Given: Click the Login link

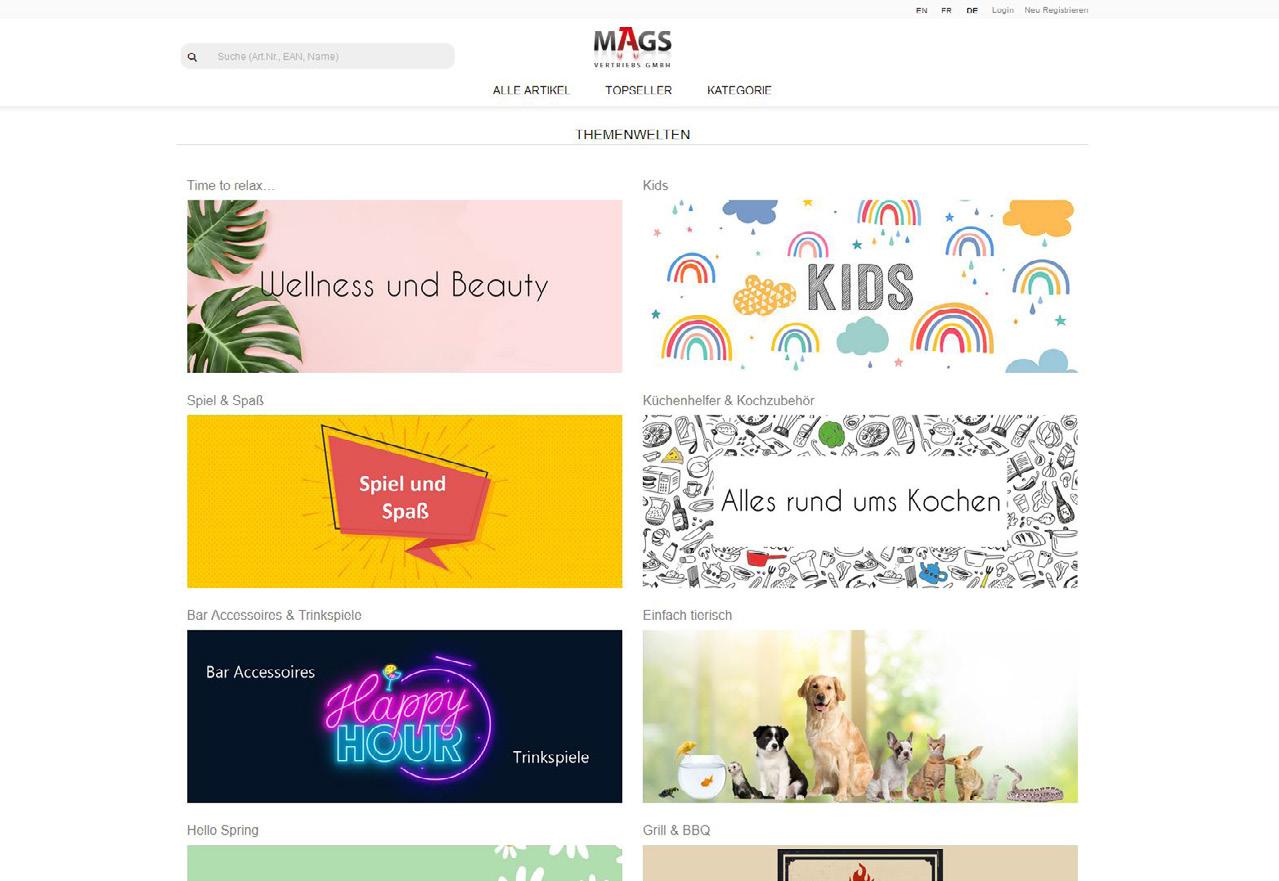Looking at the screenshot, I should coord(1003,10).
